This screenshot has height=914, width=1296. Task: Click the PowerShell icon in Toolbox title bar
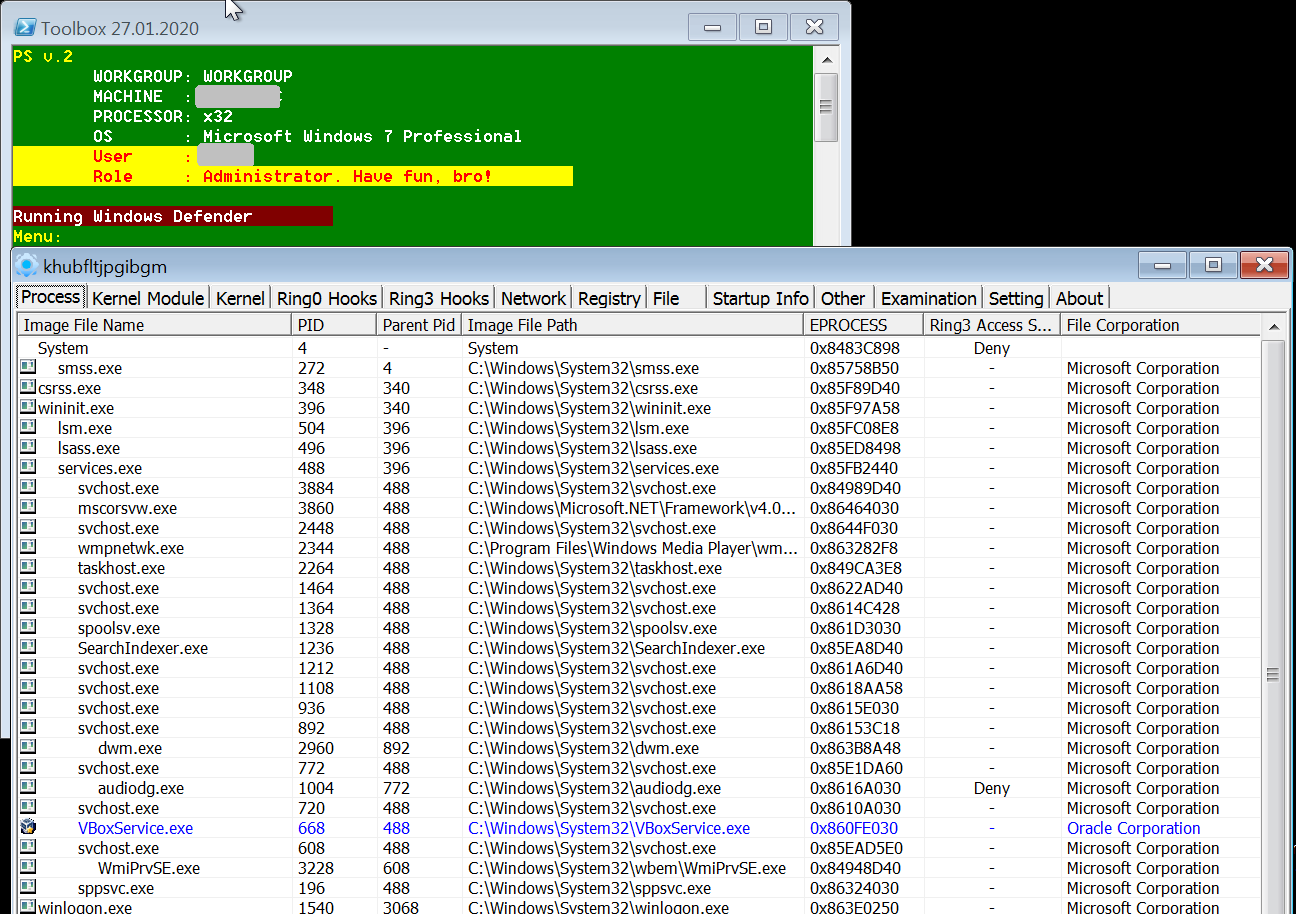26,27
